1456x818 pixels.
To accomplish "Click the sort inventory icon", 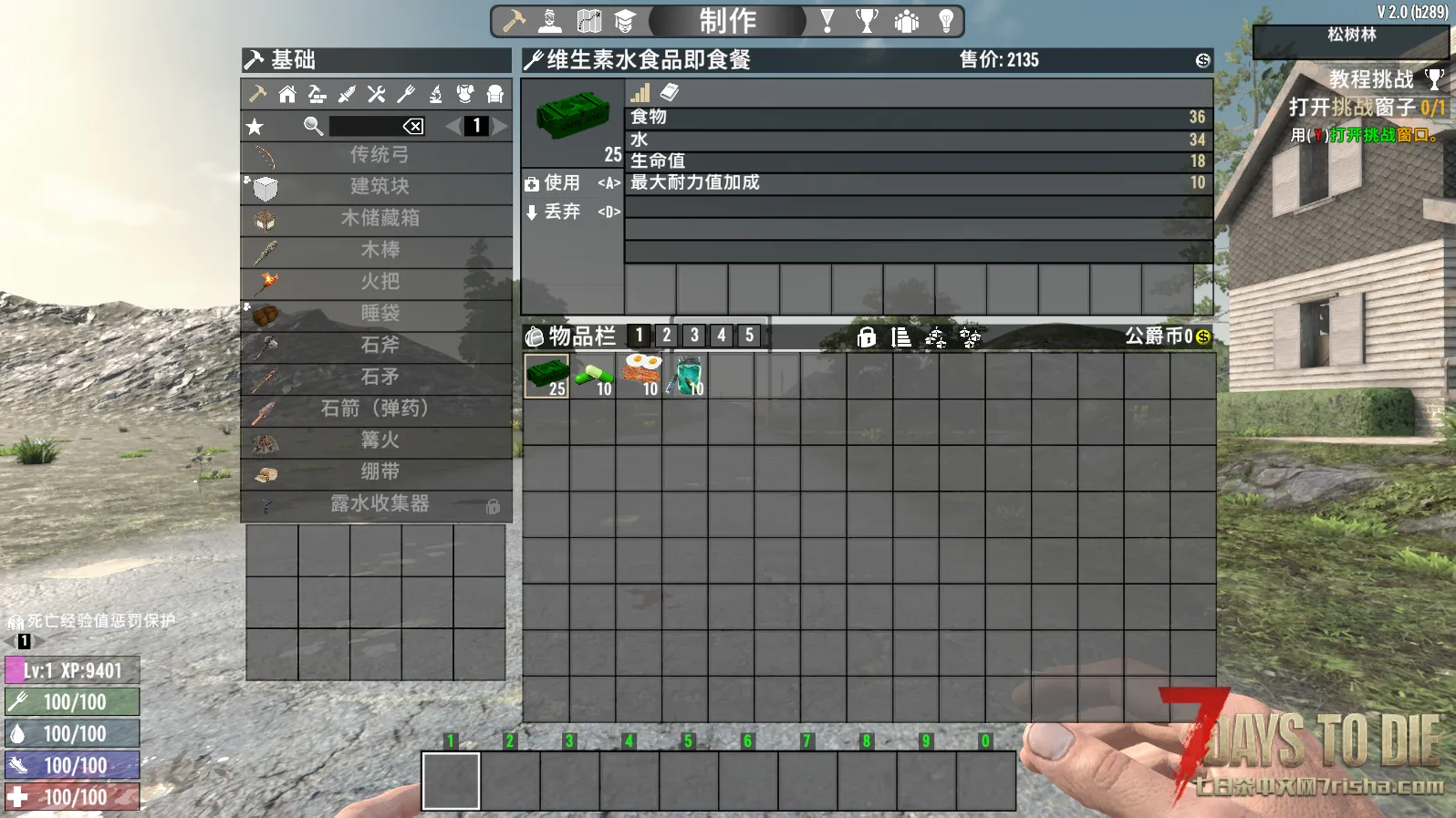I will point(901,337).
